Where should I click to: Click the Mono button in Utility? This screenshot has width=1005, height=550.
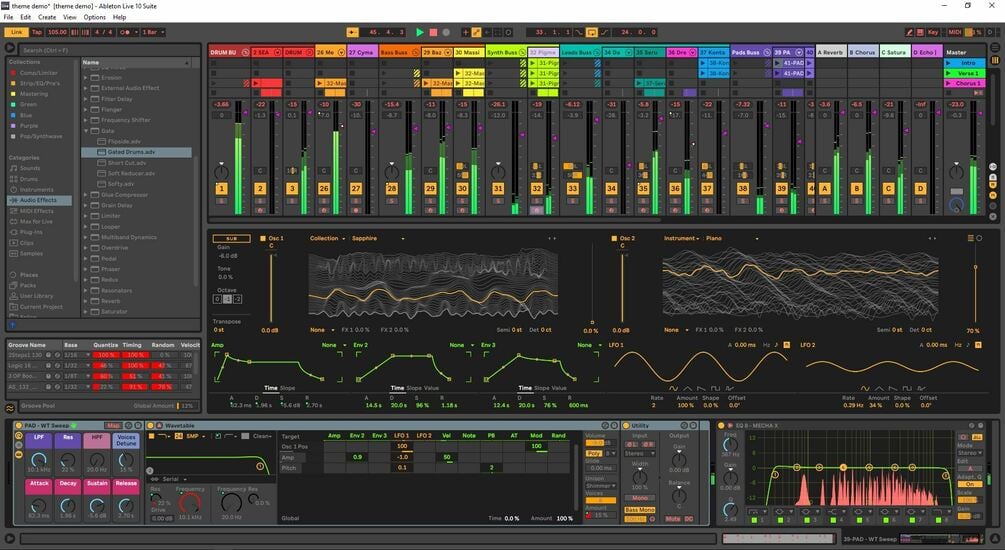pyautogui.click(x=640, y=497)
